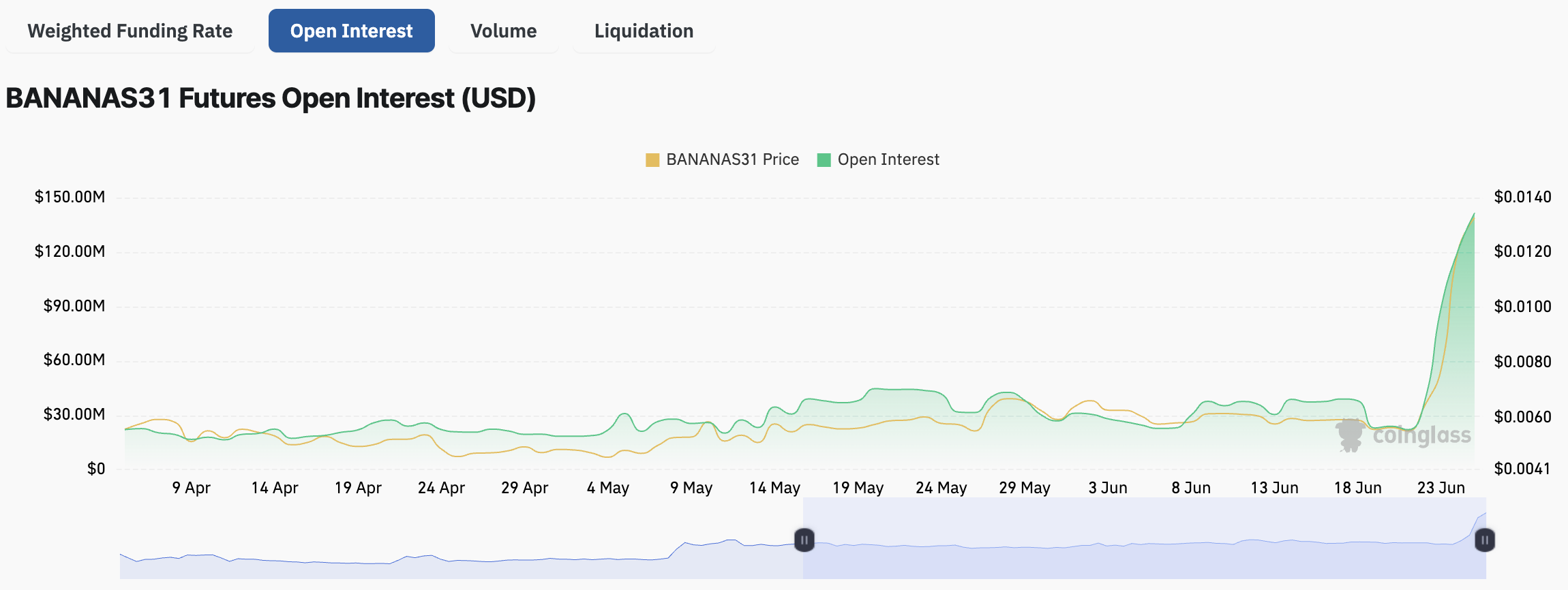Click the 19 May date label
The height and width of the screenshot is (590, 1568).
(858, 488)
